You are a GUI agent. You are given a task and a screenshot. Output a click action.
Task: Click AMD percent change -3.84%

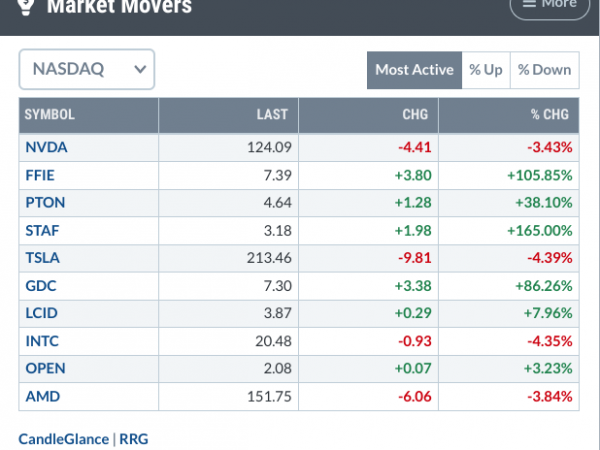coord(550,396)
